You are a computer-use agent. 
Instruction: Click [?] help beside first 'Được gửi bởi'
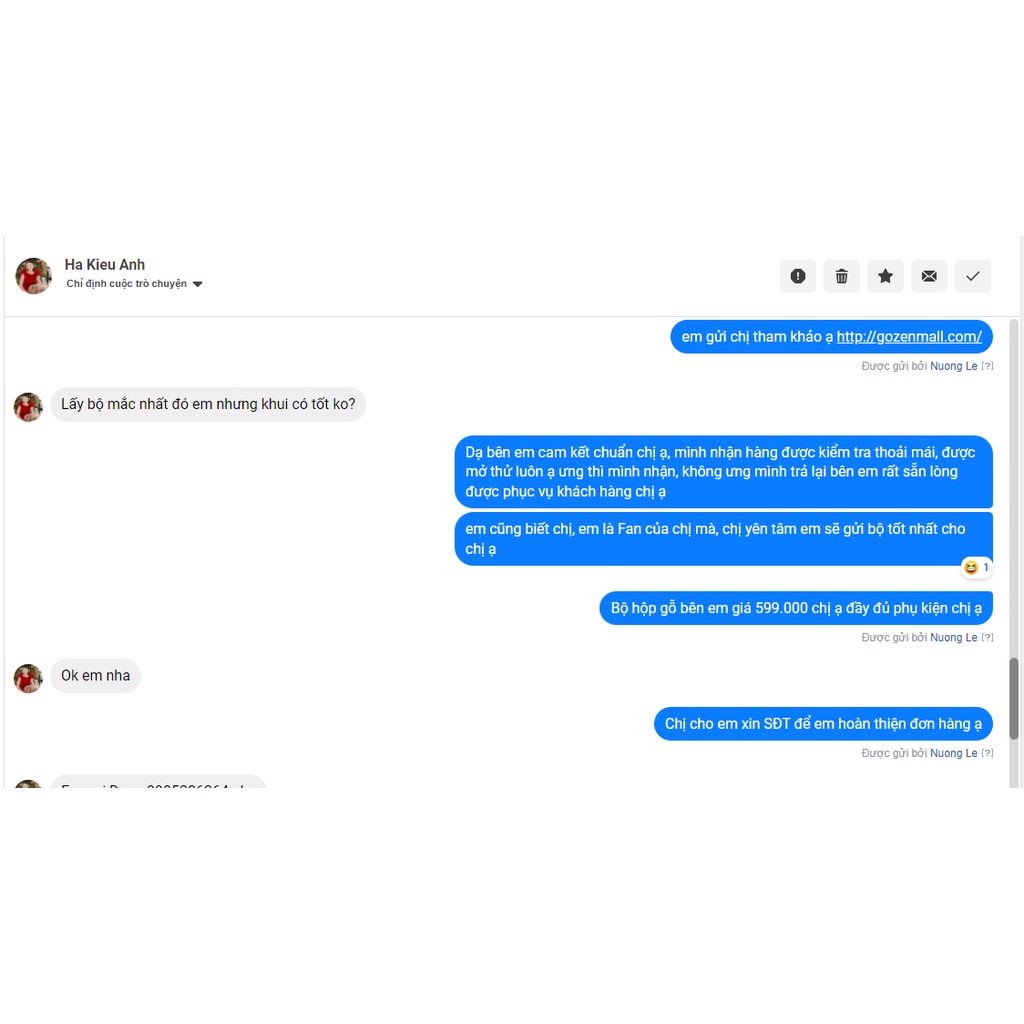click(x=987, y=366)
